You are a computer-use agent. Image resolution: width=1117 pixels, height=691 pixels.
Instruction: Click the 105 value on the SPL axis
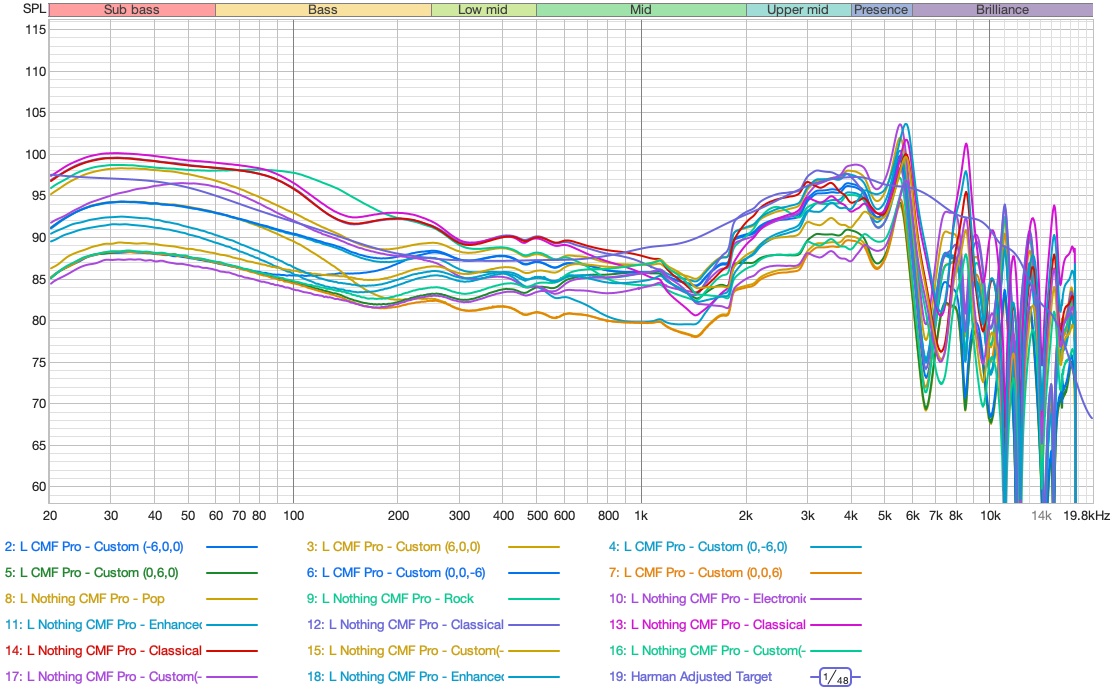click(x=35, y=113)
